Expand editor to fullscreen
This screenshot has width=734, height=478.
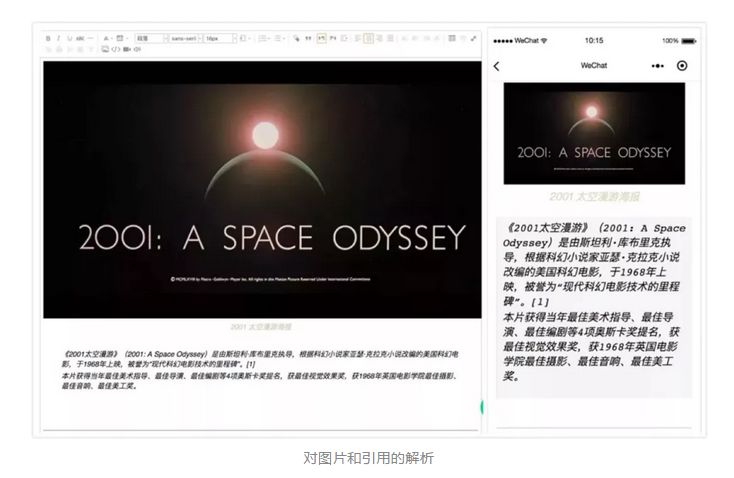474,38
